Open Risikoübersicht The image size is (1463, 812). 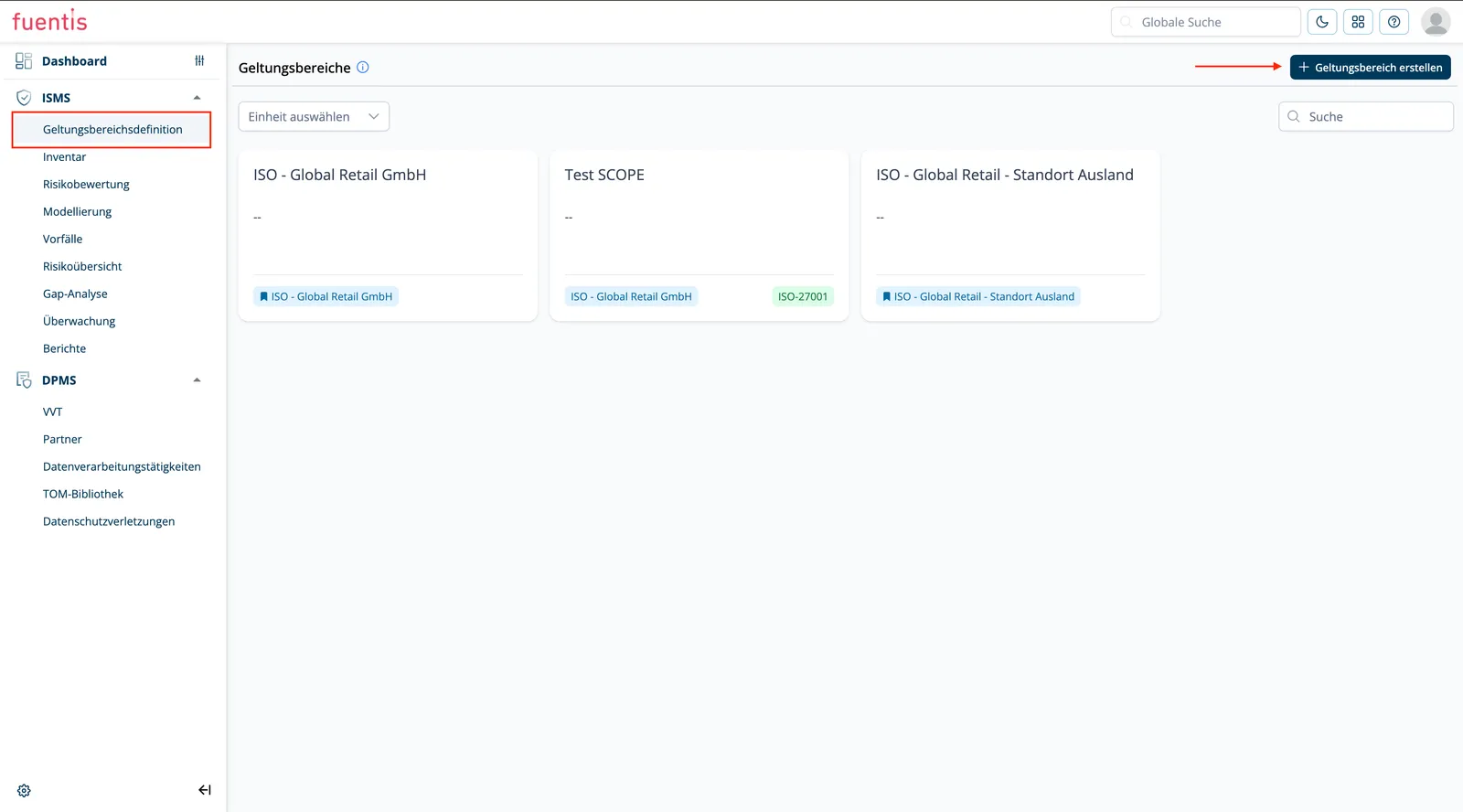pos(82,267)
